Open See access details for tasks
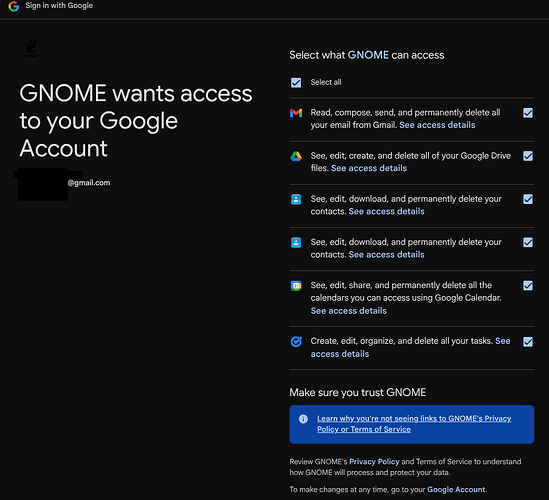Screen dimensions: 549x500 [410, 347]
